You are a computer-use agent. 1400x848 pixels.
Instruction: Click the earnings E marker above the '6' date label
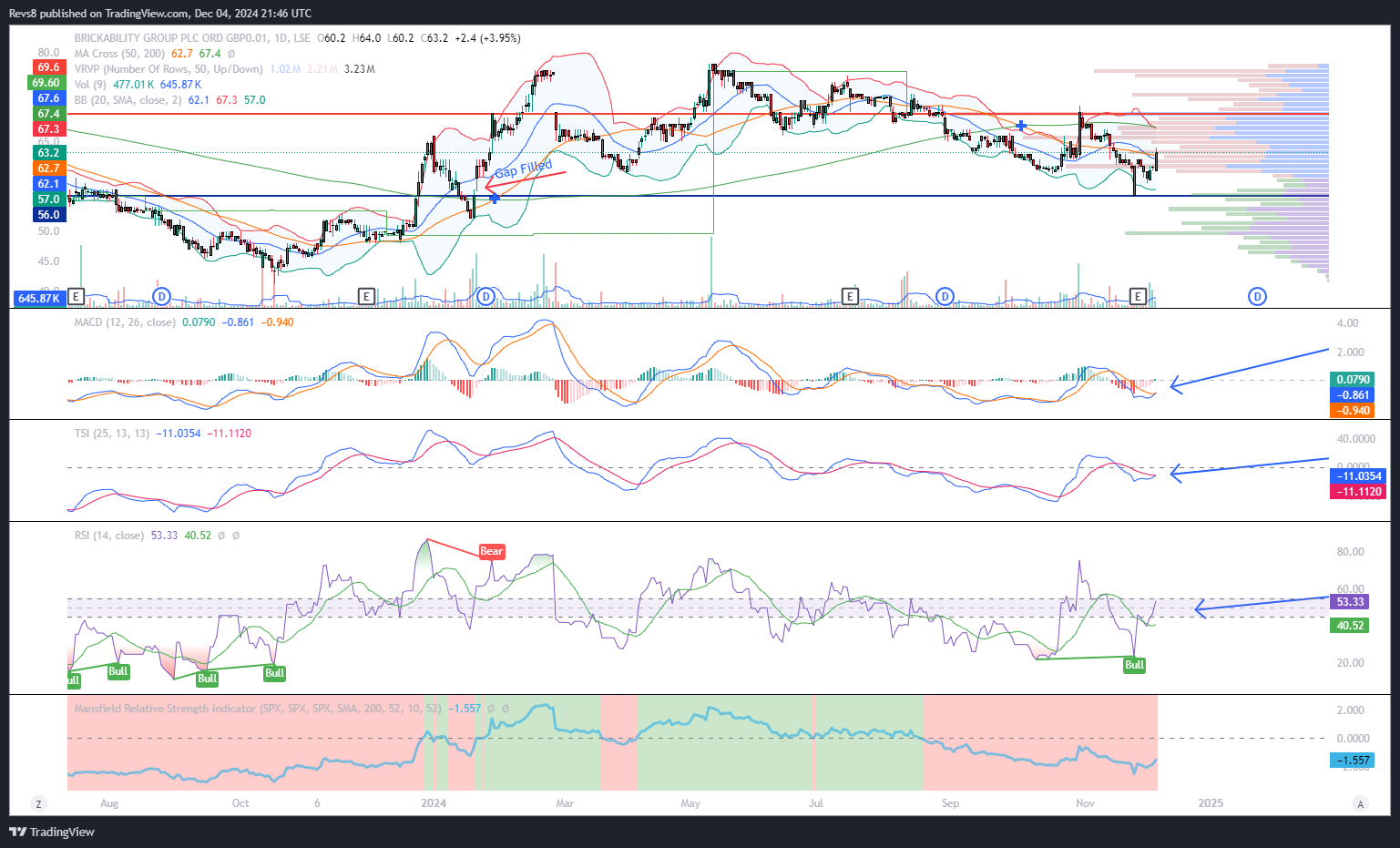point(366,296)
